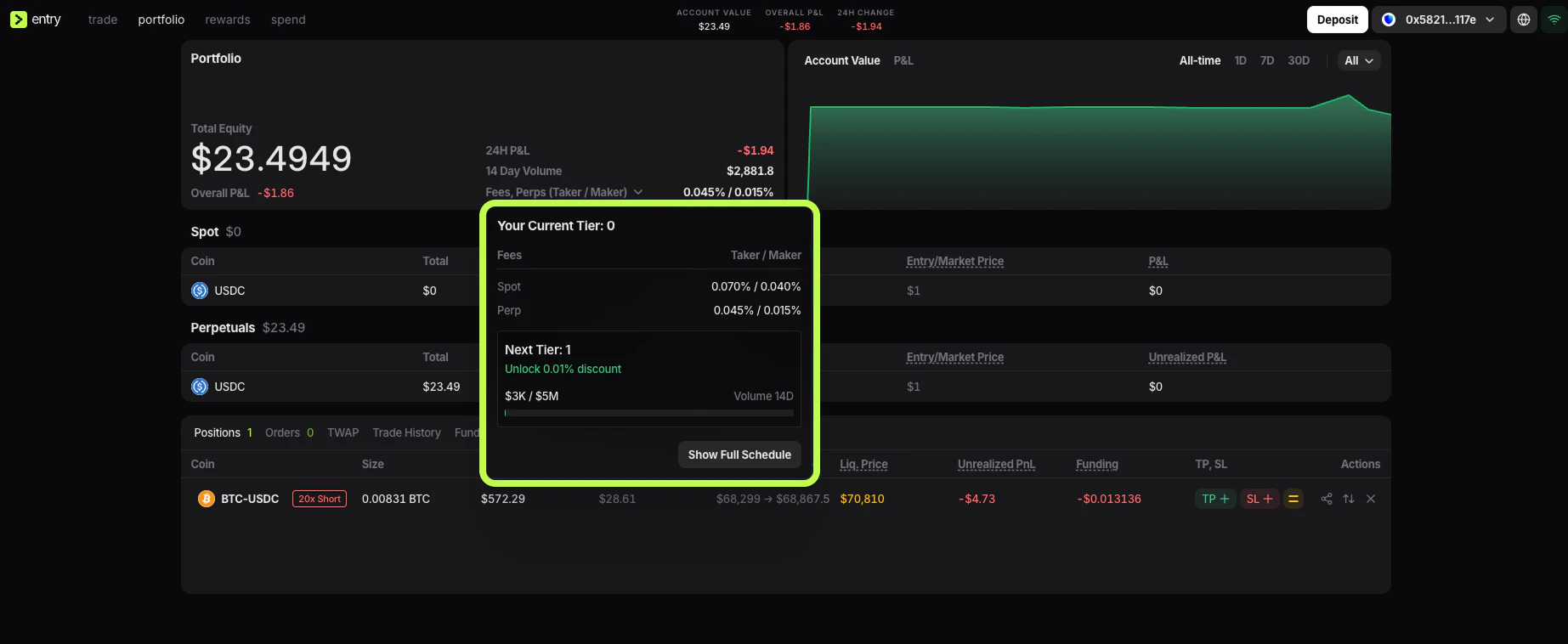Click the 20x Short leverage badge
The width and height of the screenshot is (1568, 644).
320,499
